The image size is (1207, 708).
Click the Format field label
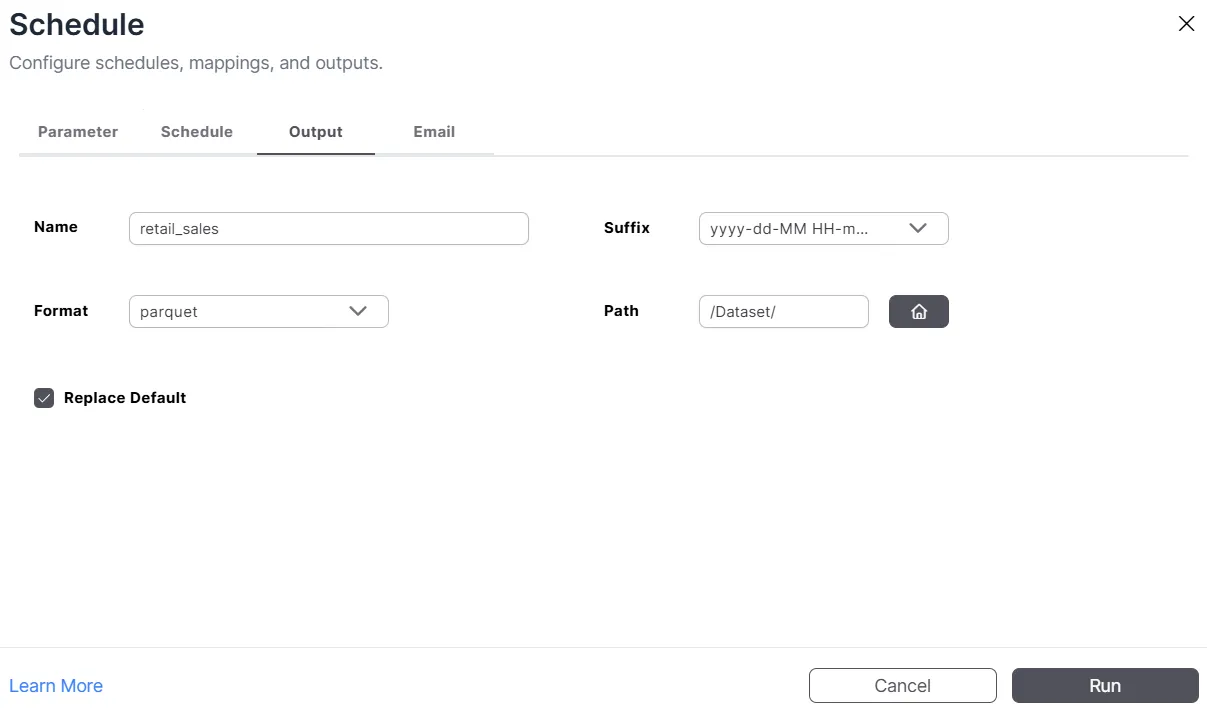[x=61, y=311]
